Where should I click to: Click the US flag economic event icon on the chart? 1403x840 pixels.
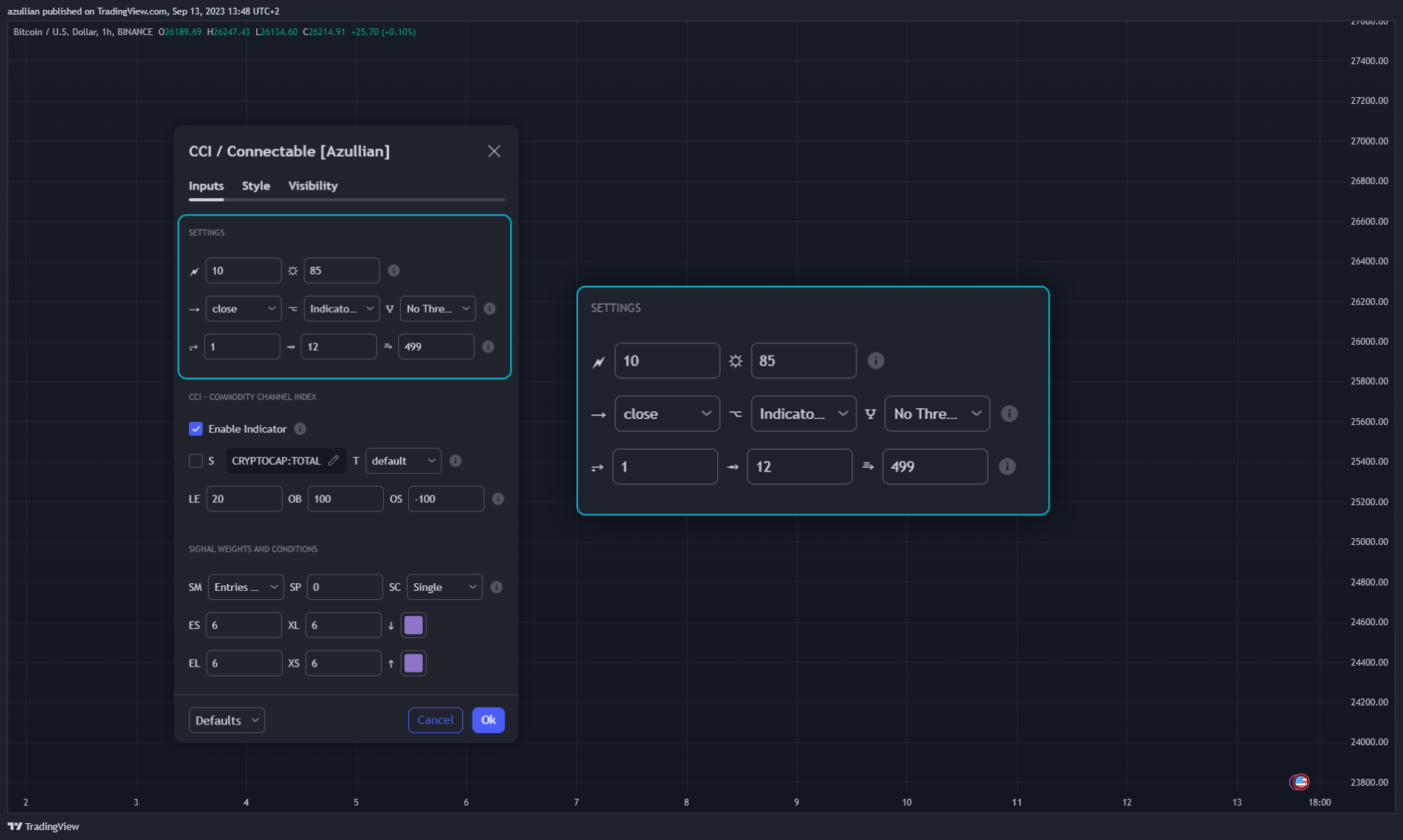[x=1300, y=782]
